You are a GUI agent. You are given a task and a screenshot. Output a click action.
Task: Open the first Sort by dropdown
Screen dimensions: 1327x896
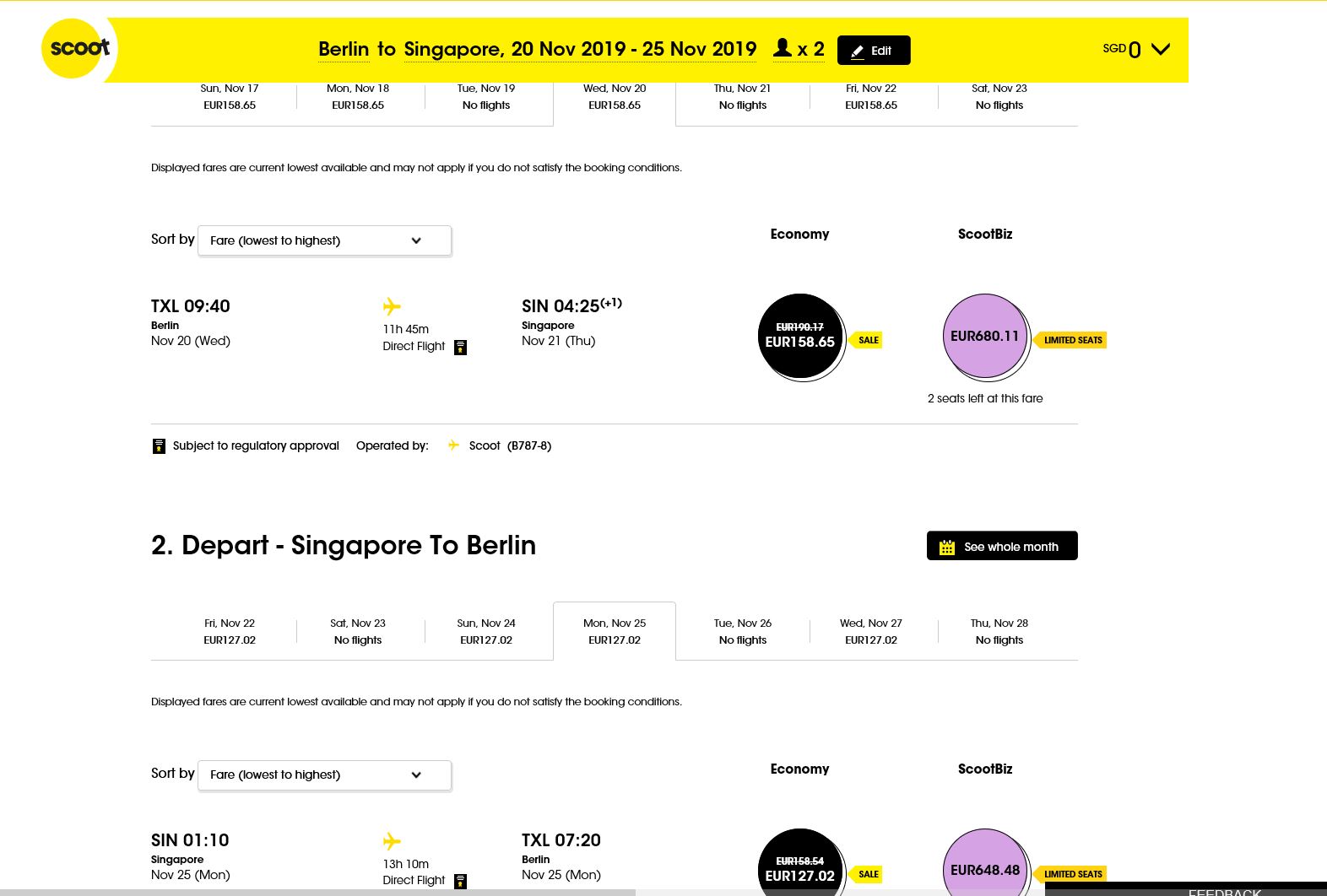[324, 240]
